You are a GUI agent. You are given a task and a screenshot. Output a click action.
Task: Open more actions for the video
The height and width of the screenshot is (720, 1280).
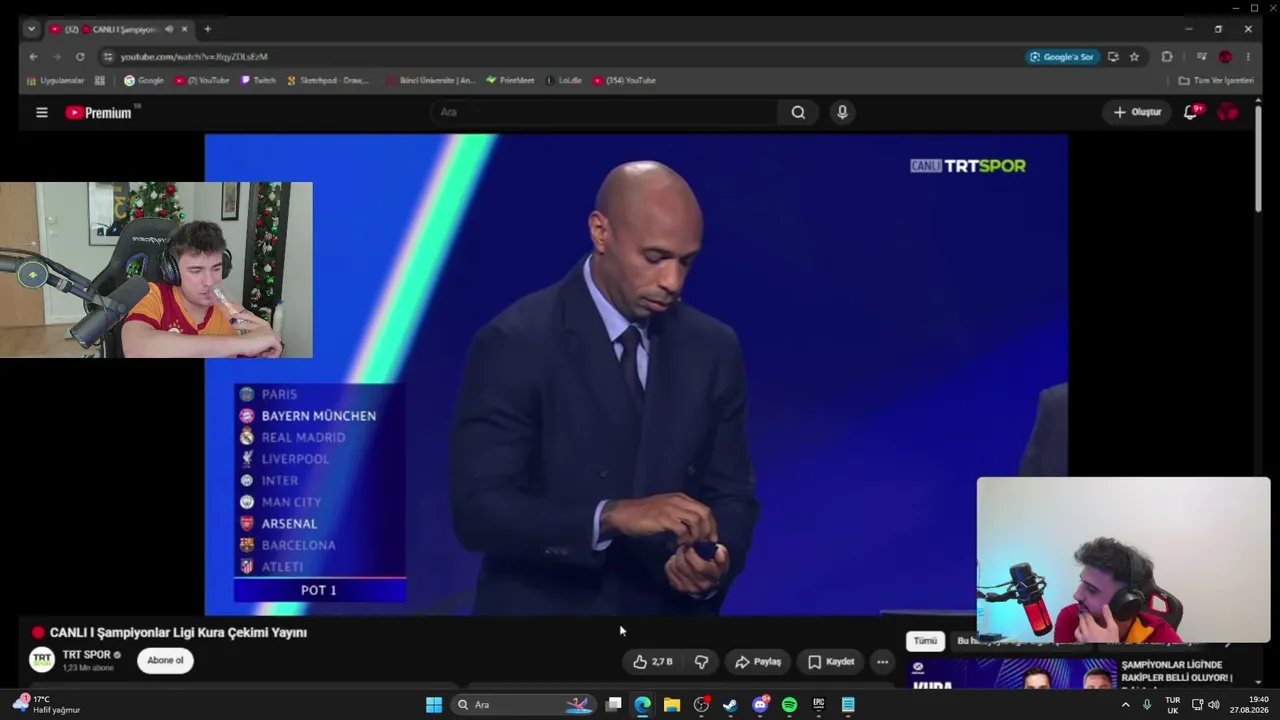(x=882, y=661)
